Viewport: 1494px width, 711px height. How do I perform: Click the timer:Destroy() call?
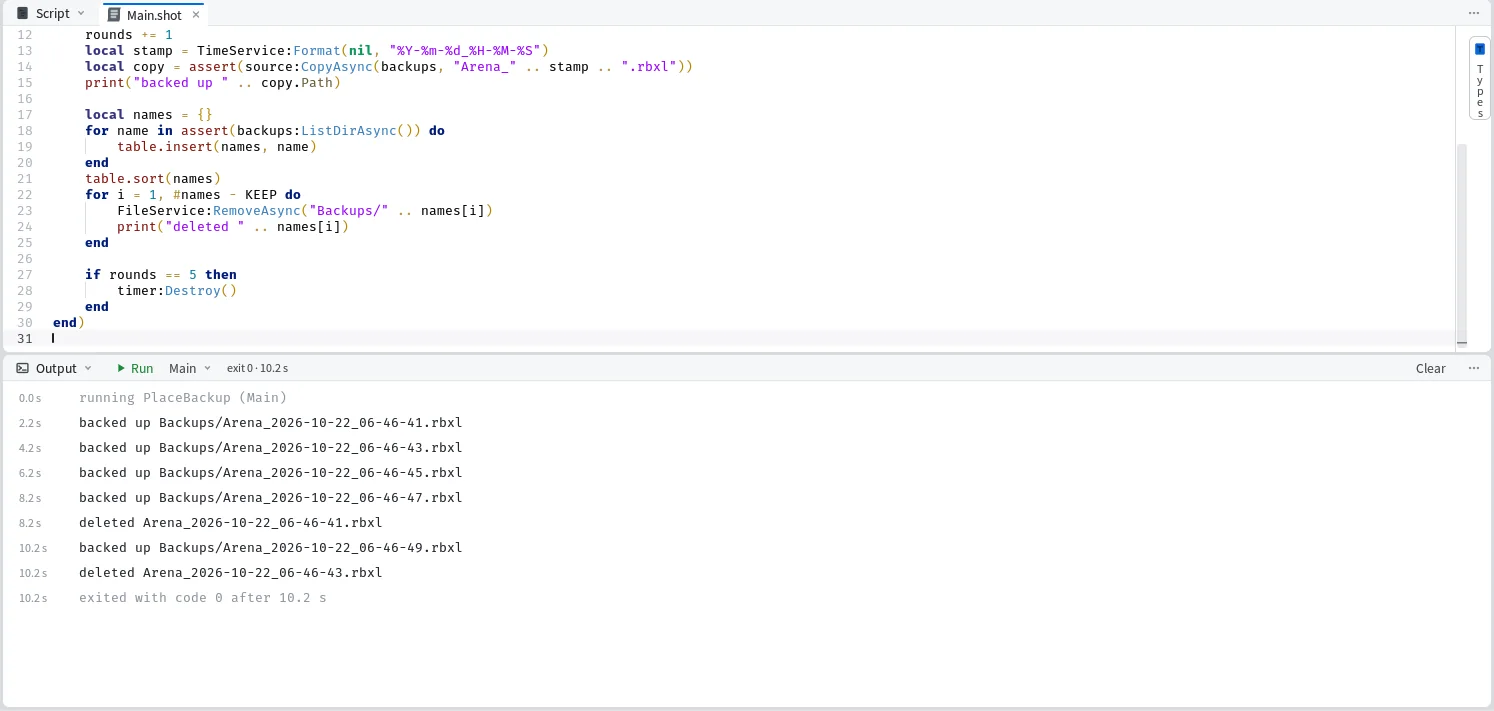(177, 290)
